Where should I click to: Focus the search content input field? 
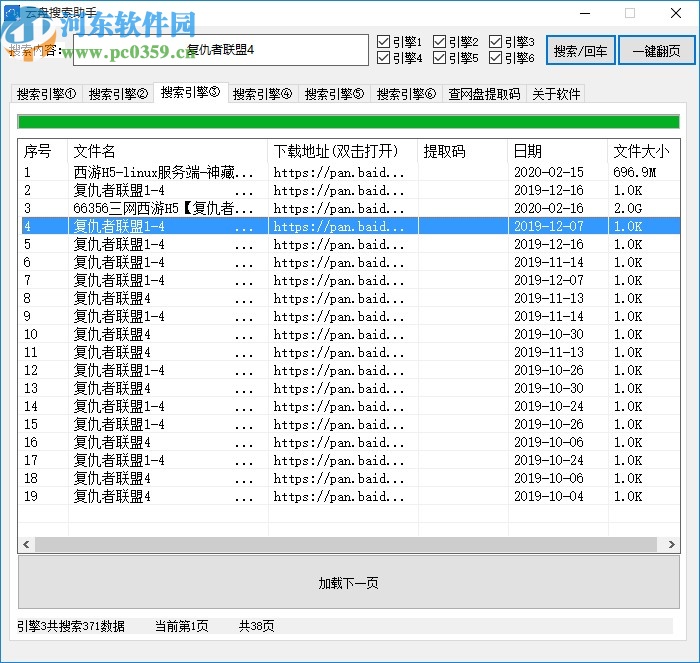tap(221, 50)
